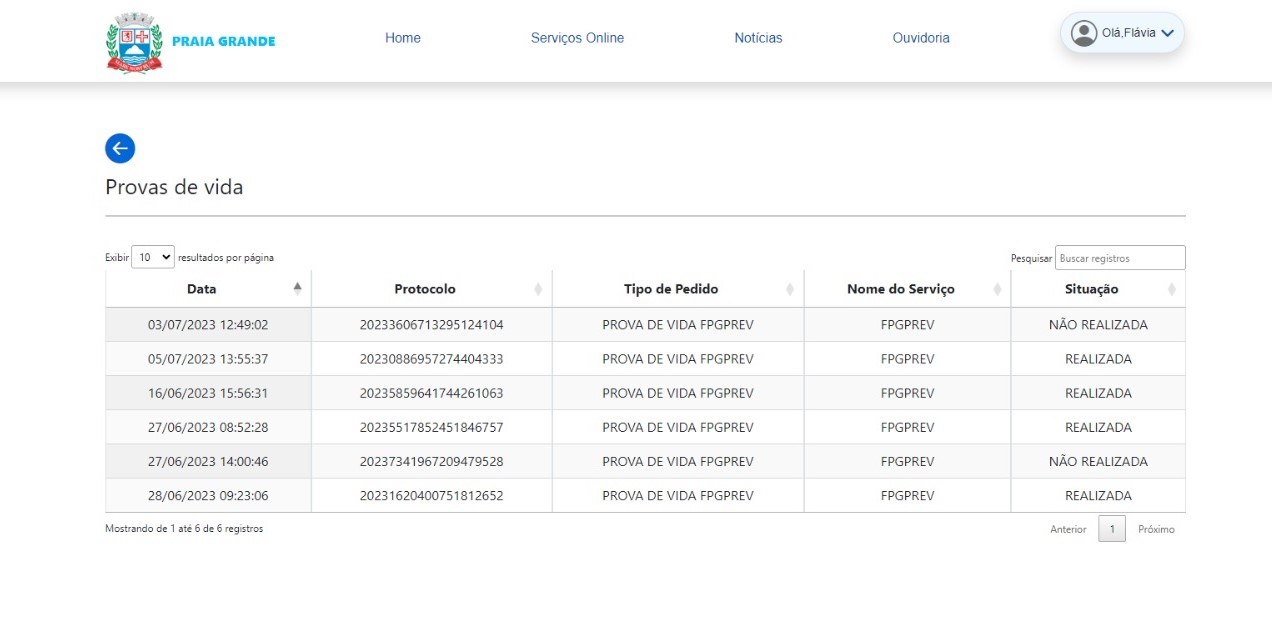Focus the Buscar registros search field
This screenshot has width=1272, height=623.
coord(1119,258)
